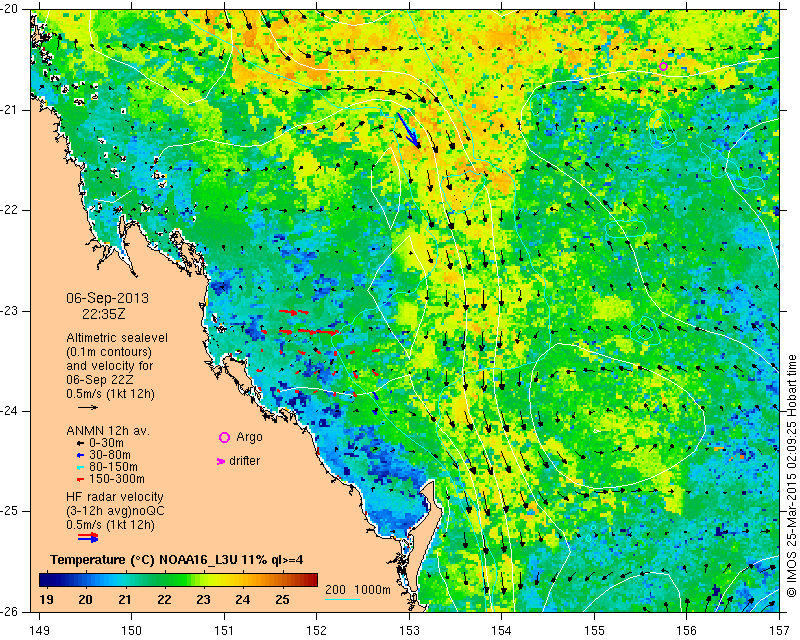Click the '(3-12h avg)noQC' legend text

115,510
